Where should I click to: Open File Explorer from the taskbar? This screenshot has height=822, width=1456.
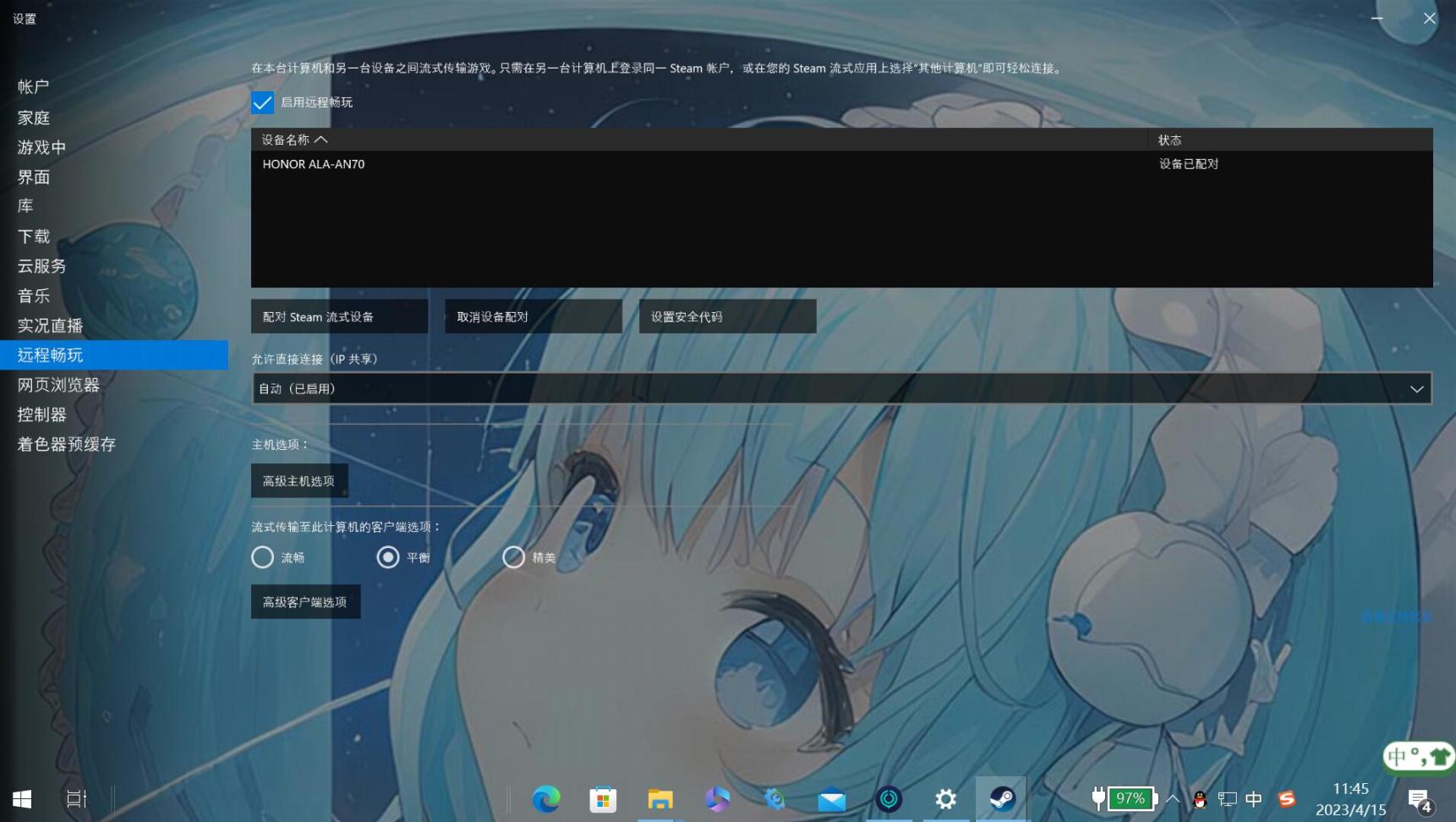(660, 799)
